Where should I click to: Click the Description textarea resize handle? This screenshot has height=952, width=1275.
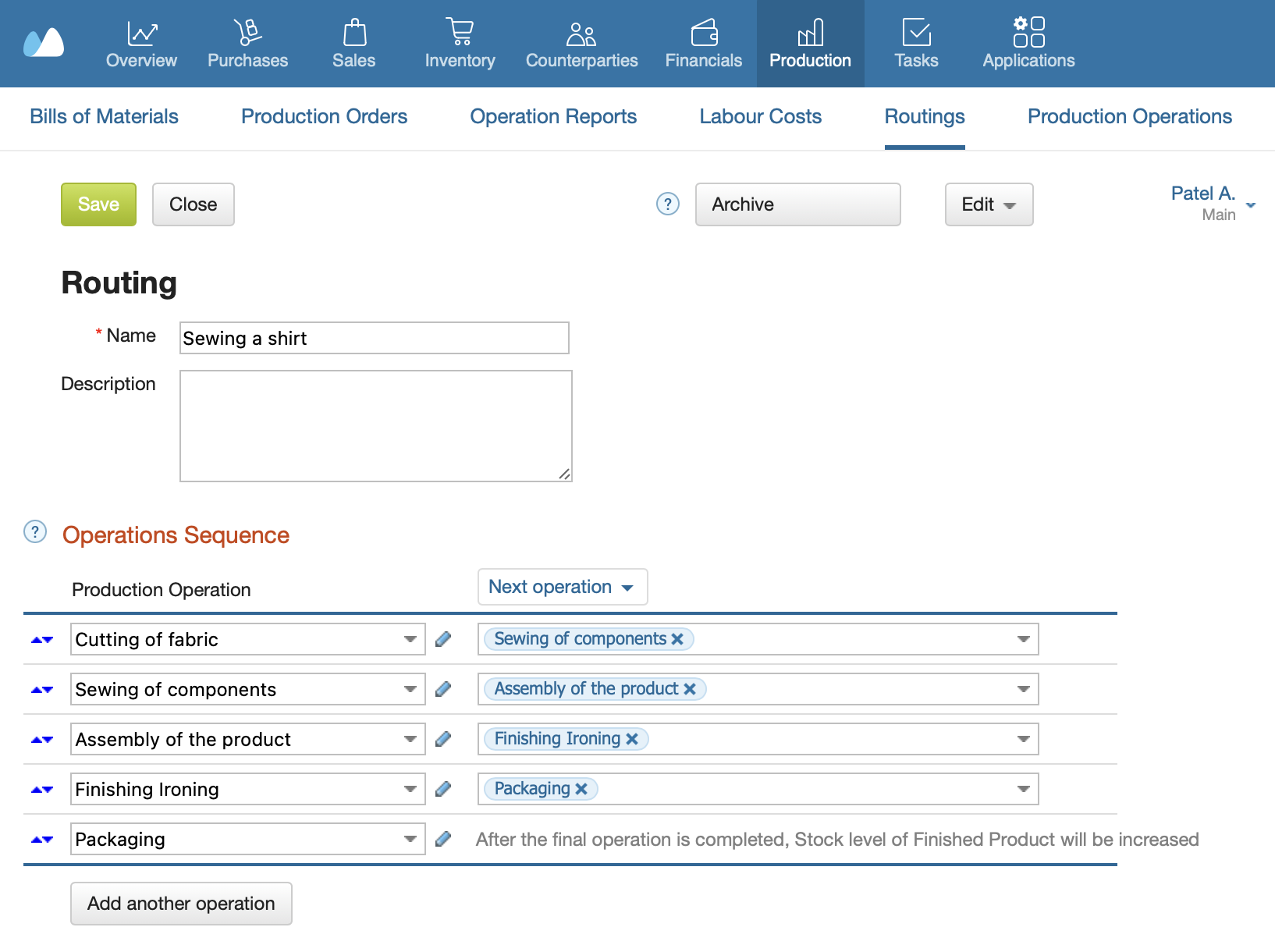(x=564, y=474)
